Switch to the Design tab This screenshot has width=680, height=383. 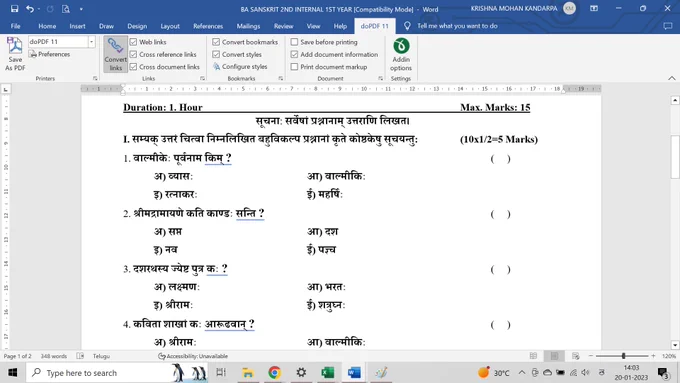click(x=137, y=26)
